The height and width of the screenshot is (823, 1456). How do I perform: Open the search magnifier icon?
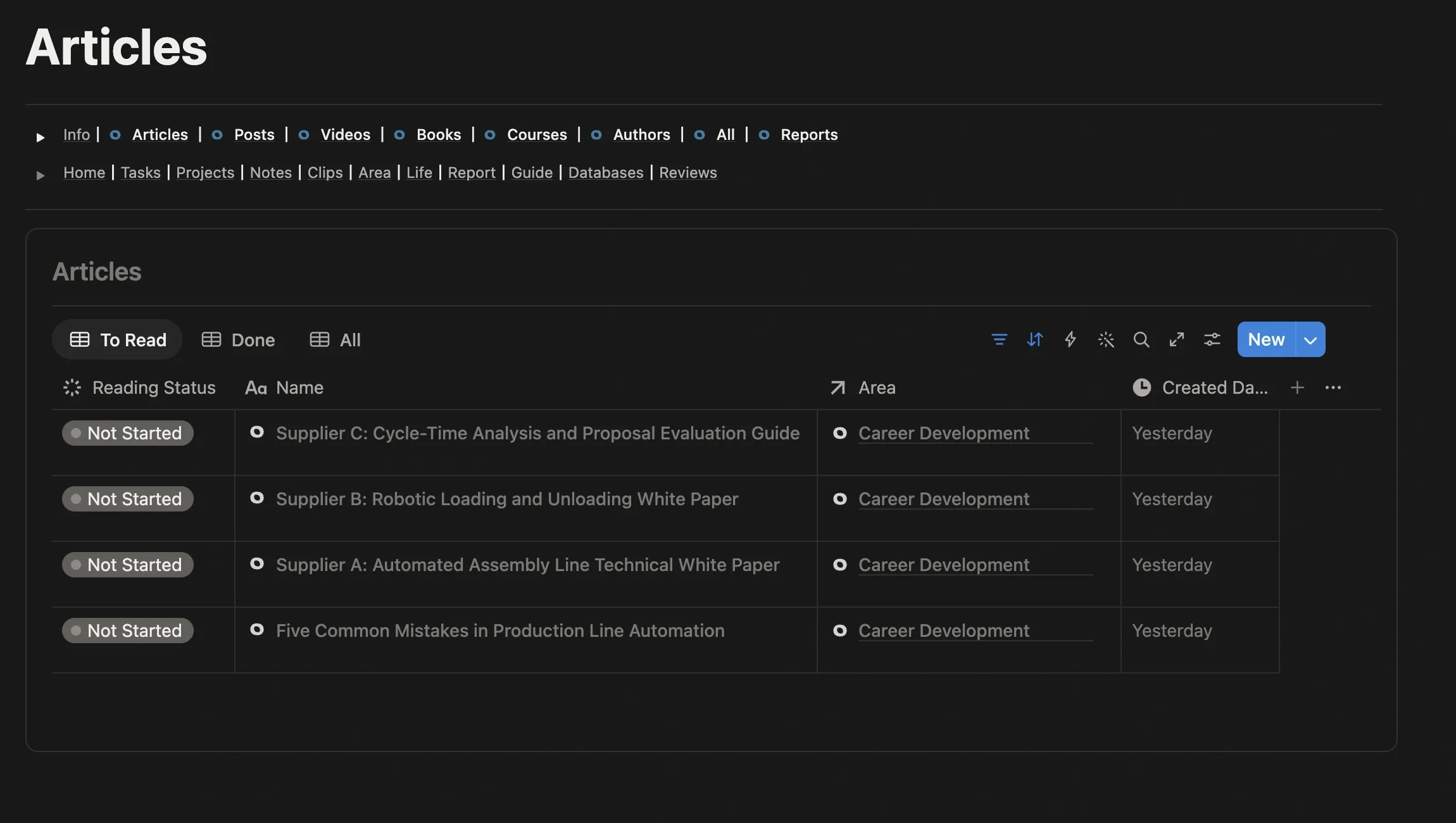click(1141, 339)
